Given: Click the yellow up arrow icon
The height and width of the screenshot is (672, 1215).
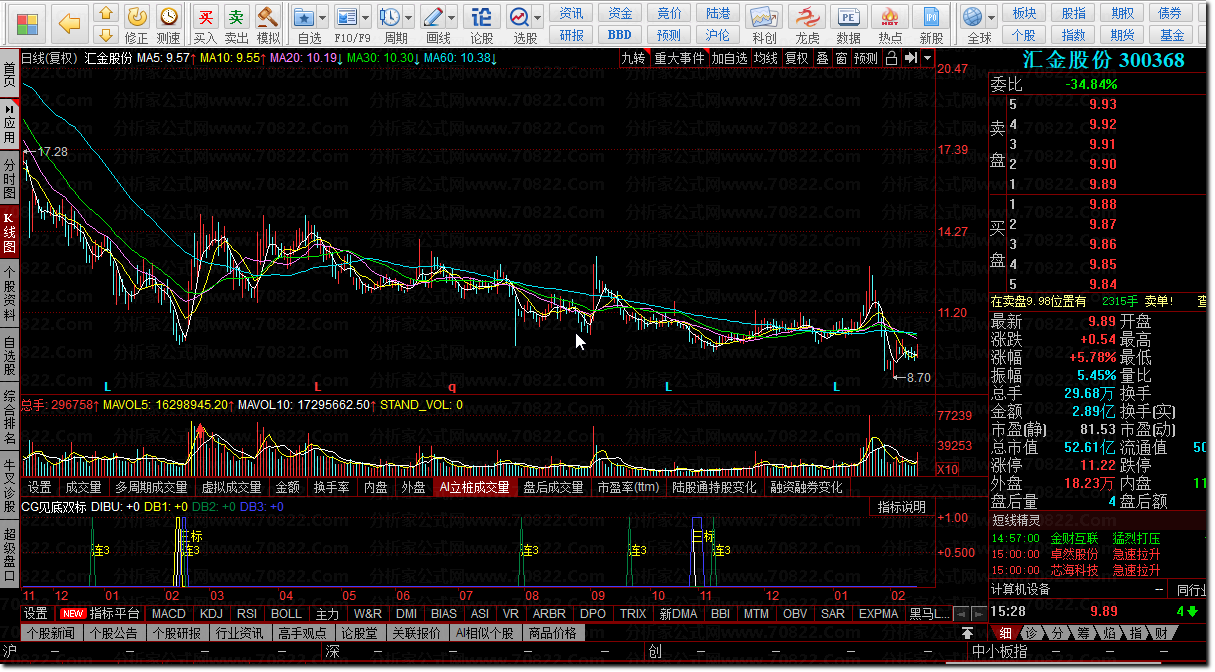Looking at the screenshot, I should (105, 13).
